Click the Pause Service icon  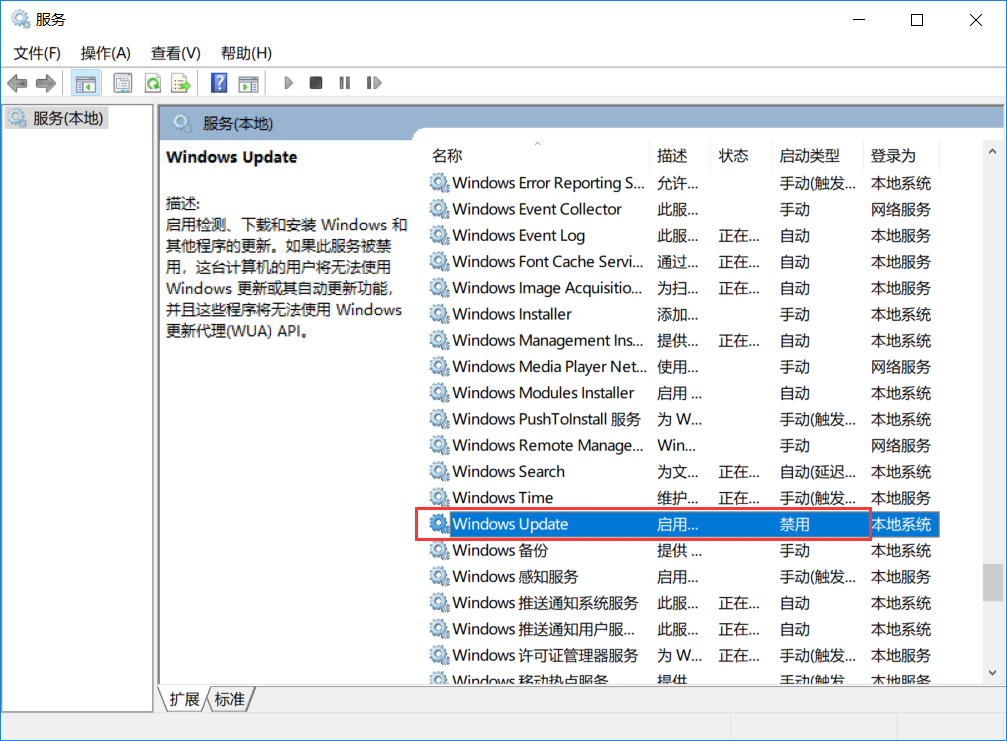point(345,83)
